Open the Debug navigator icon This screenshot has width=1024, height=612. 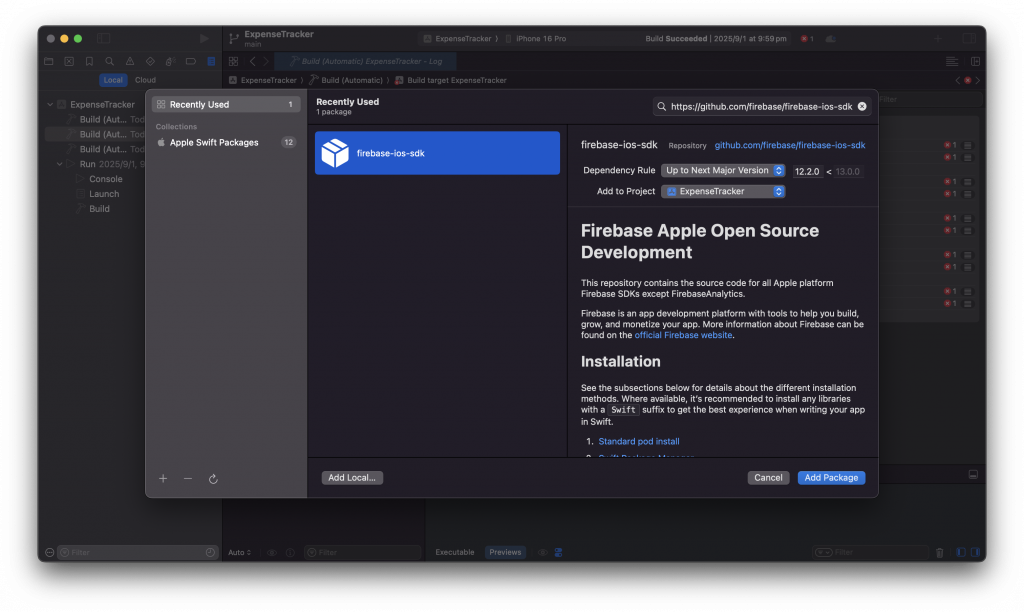point(170,61)
